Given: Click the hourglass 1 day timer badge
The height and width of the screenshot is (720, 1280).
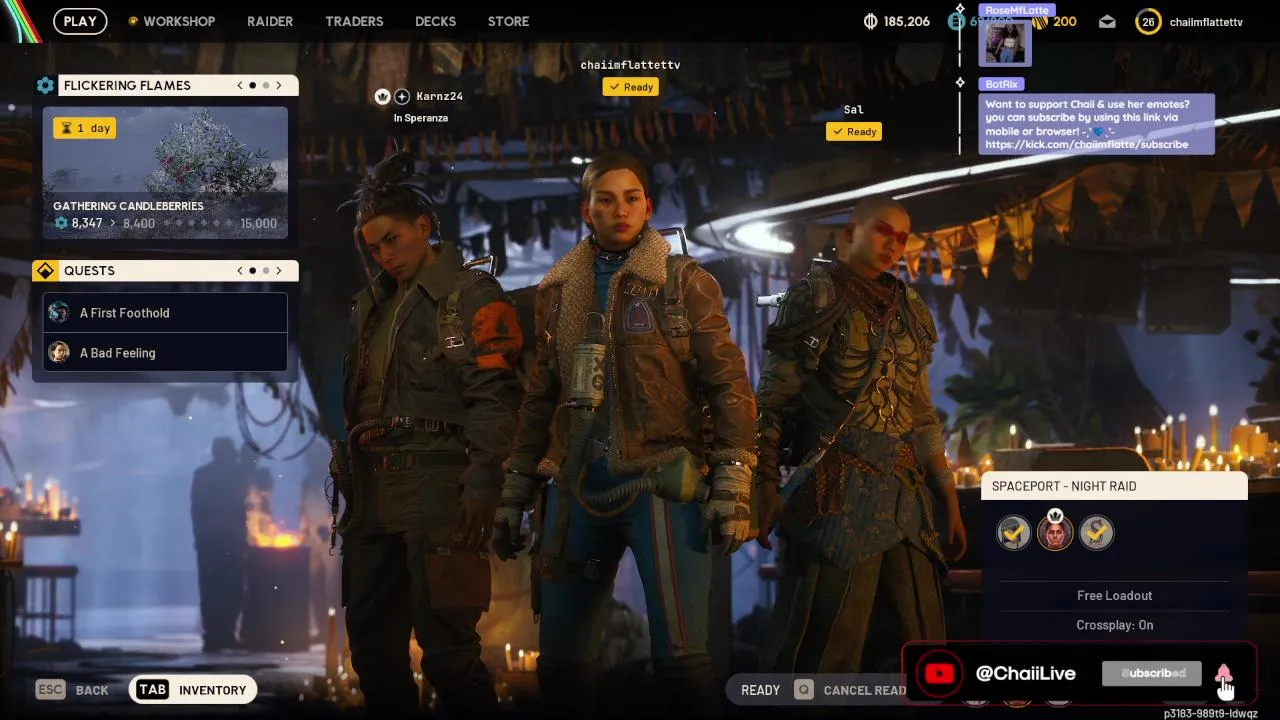Looking at the screenshot, I should [84, 128].
